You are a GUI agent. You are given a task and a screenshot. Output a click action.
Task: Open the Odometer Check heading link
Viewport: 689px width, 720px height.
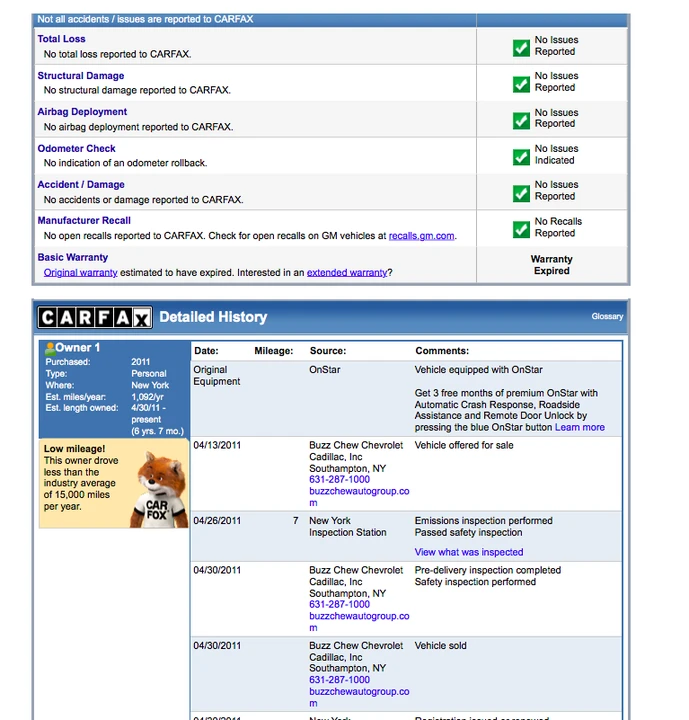click(x=76, y=148)
